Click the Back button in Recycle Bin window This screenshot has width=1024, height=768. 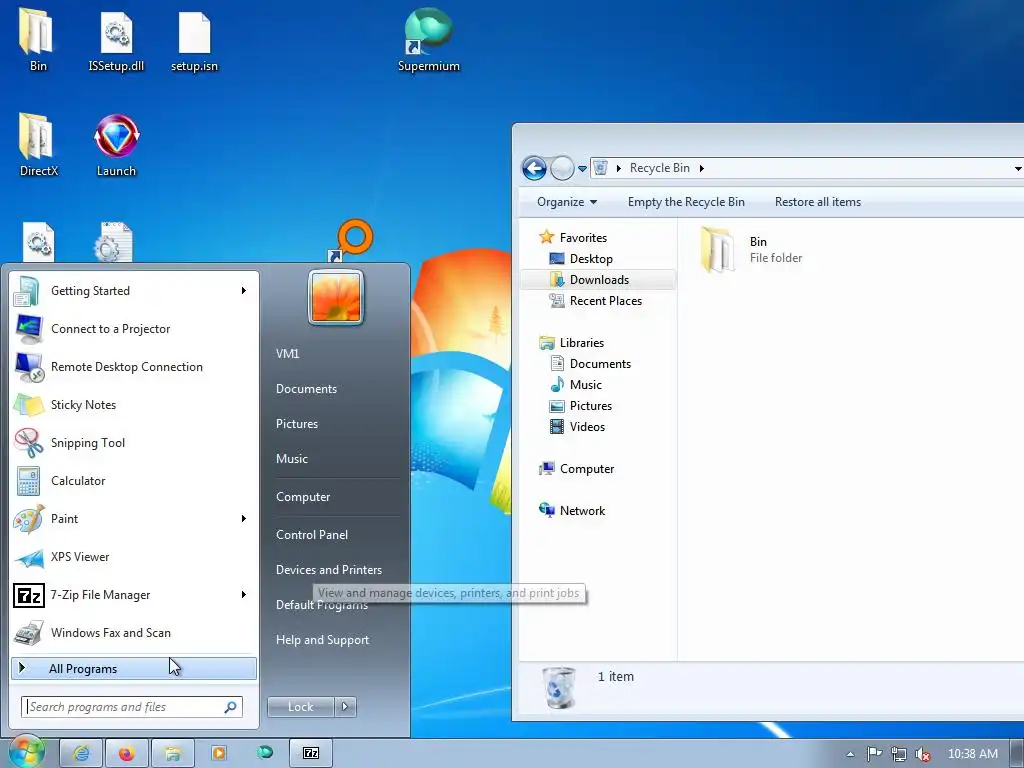point(534,168)
